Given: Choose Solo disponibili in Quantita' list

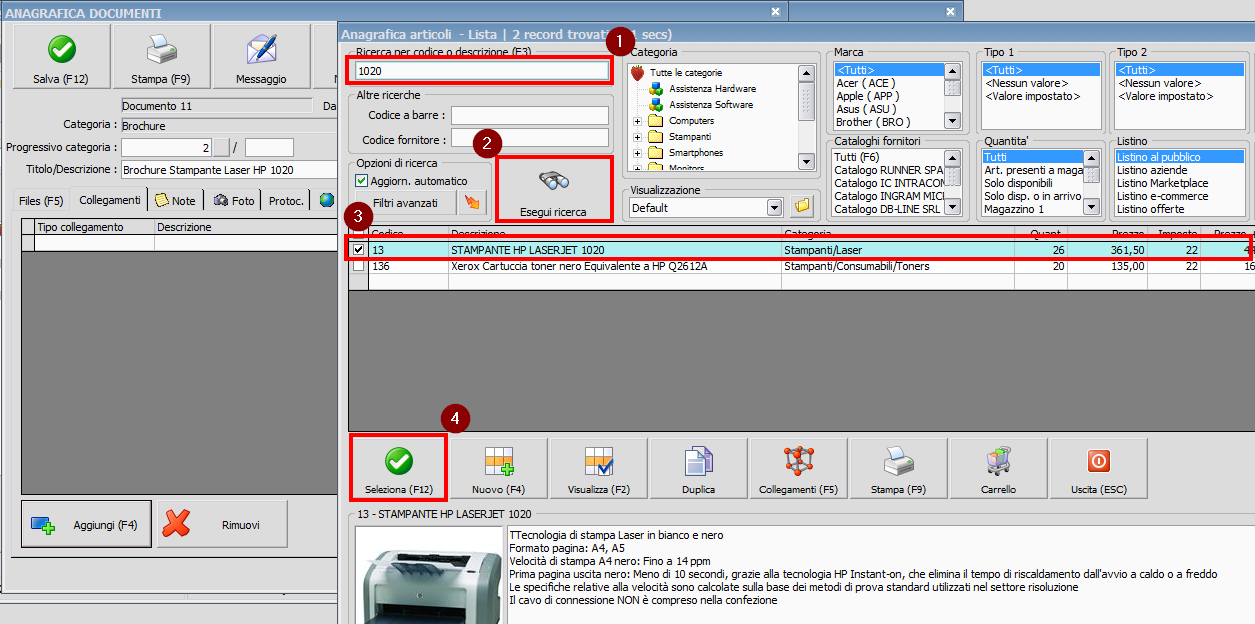Looking at the screenshot, I should tap(1018, 183).
